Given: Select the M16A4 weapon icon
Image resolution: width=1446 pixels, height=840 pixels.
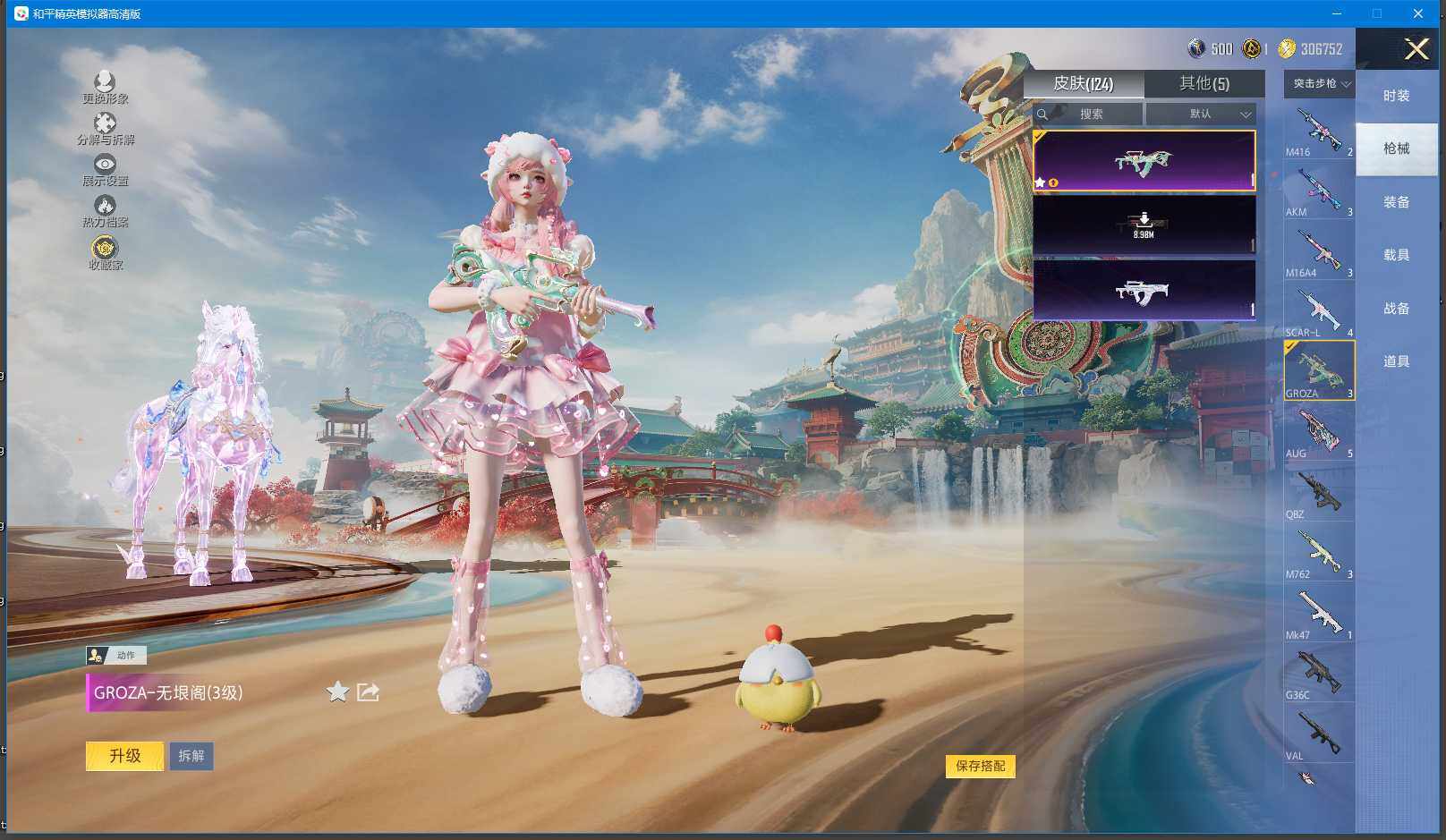Looking at the screenshot, I should point(1319,250).
